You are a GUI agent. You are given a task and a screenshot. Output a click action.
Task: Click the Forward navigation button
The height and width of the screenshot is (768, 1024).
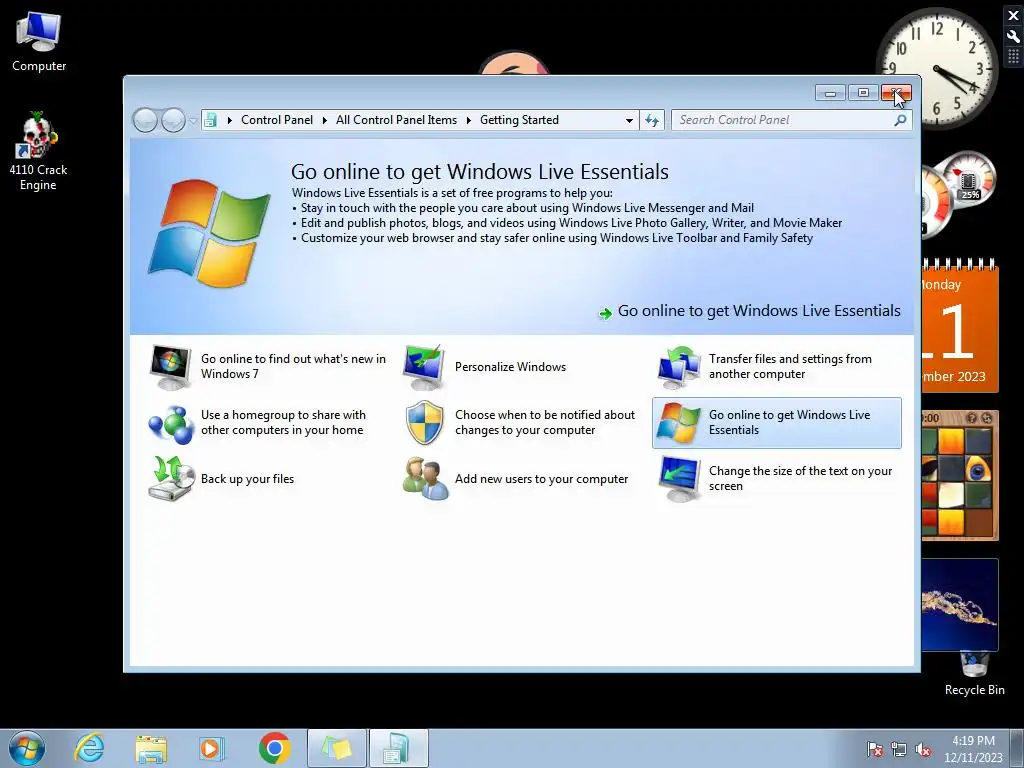(173, 120)
